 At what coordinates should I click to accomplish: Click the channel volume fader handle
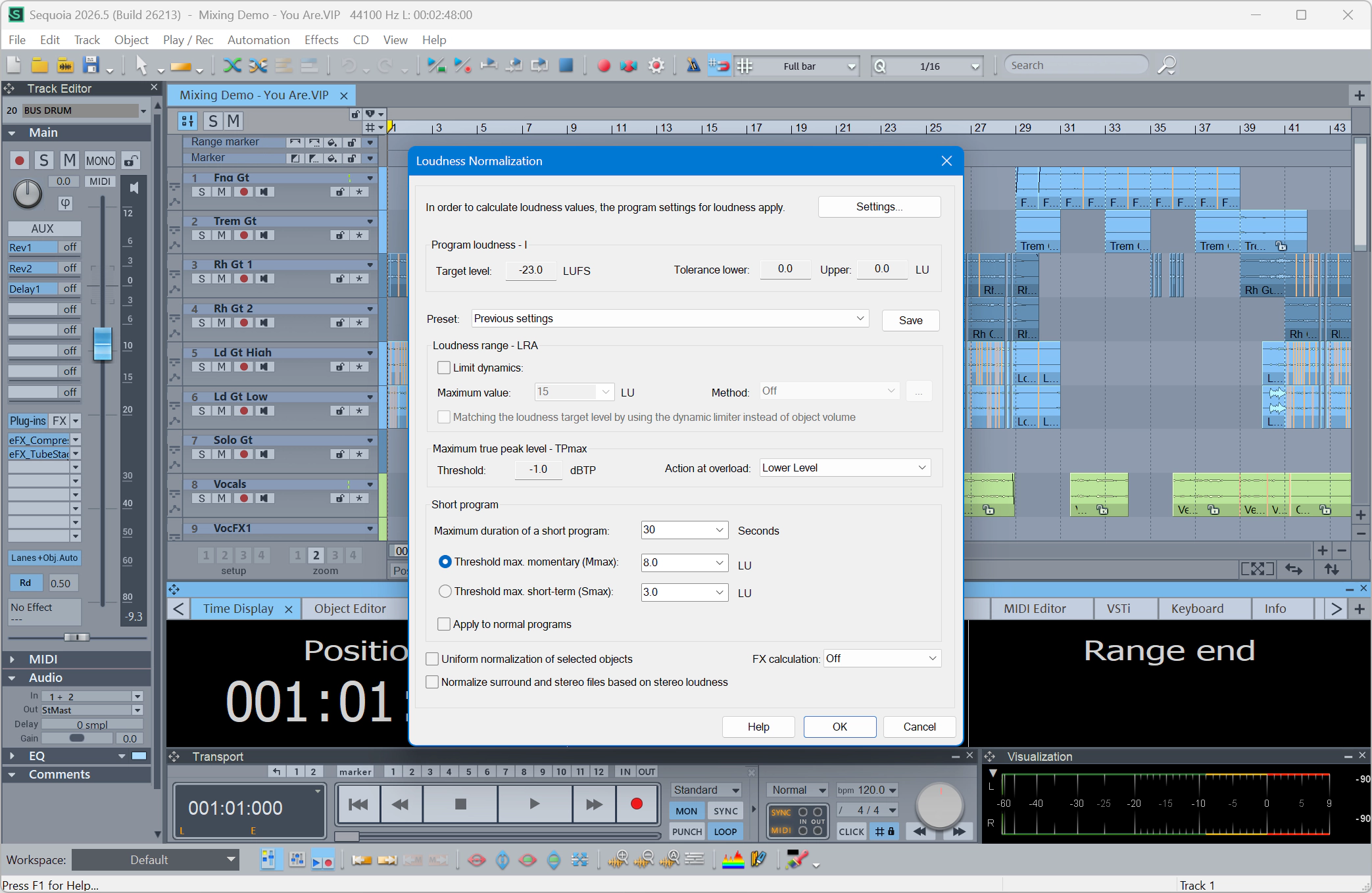(x=103, y=343)
